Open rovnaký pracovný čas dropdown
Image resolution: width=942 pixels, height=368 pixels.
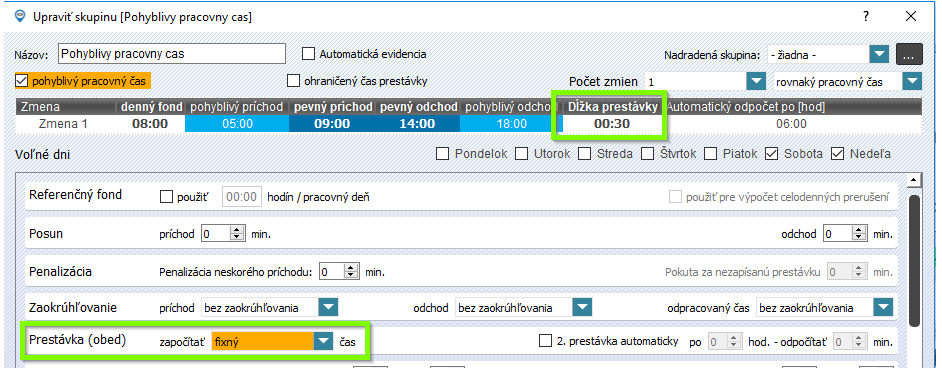[x=912, y=81]
